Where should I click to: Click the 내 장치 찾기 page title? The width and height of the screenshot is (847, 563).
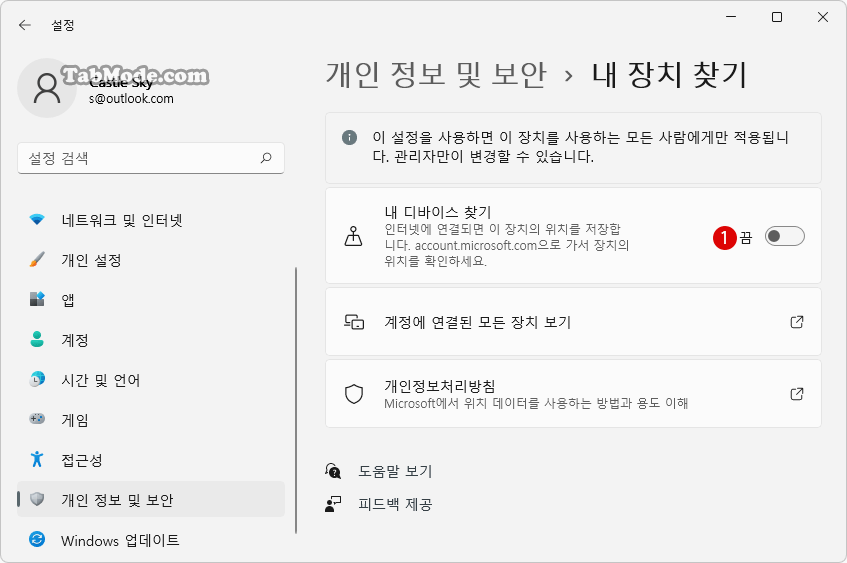[x=669, y=75]
